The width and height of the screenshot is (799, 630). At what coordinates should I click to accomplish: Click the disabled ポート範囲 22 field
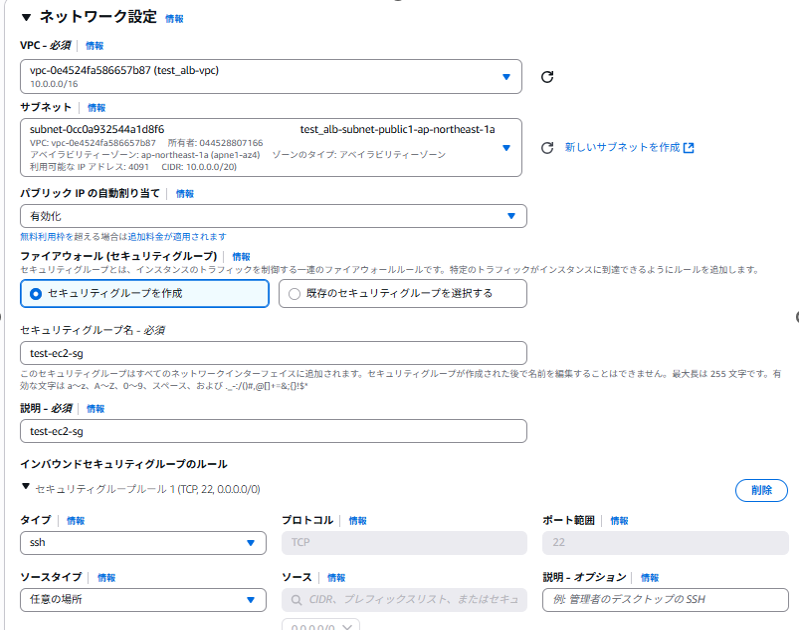pyautogui.click(x=665, y=543)
